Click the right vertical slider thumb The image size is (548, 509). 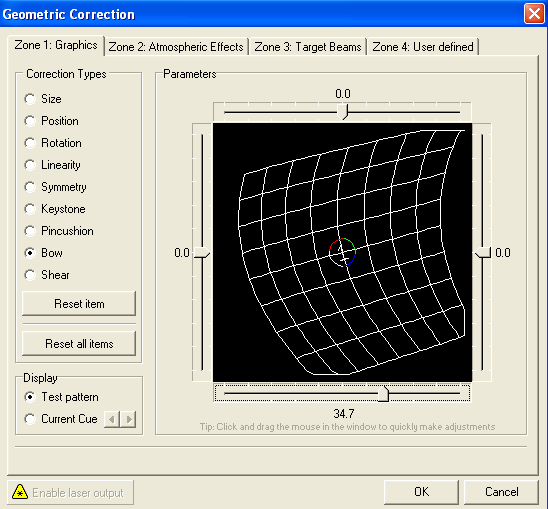[x=483, y=252]
